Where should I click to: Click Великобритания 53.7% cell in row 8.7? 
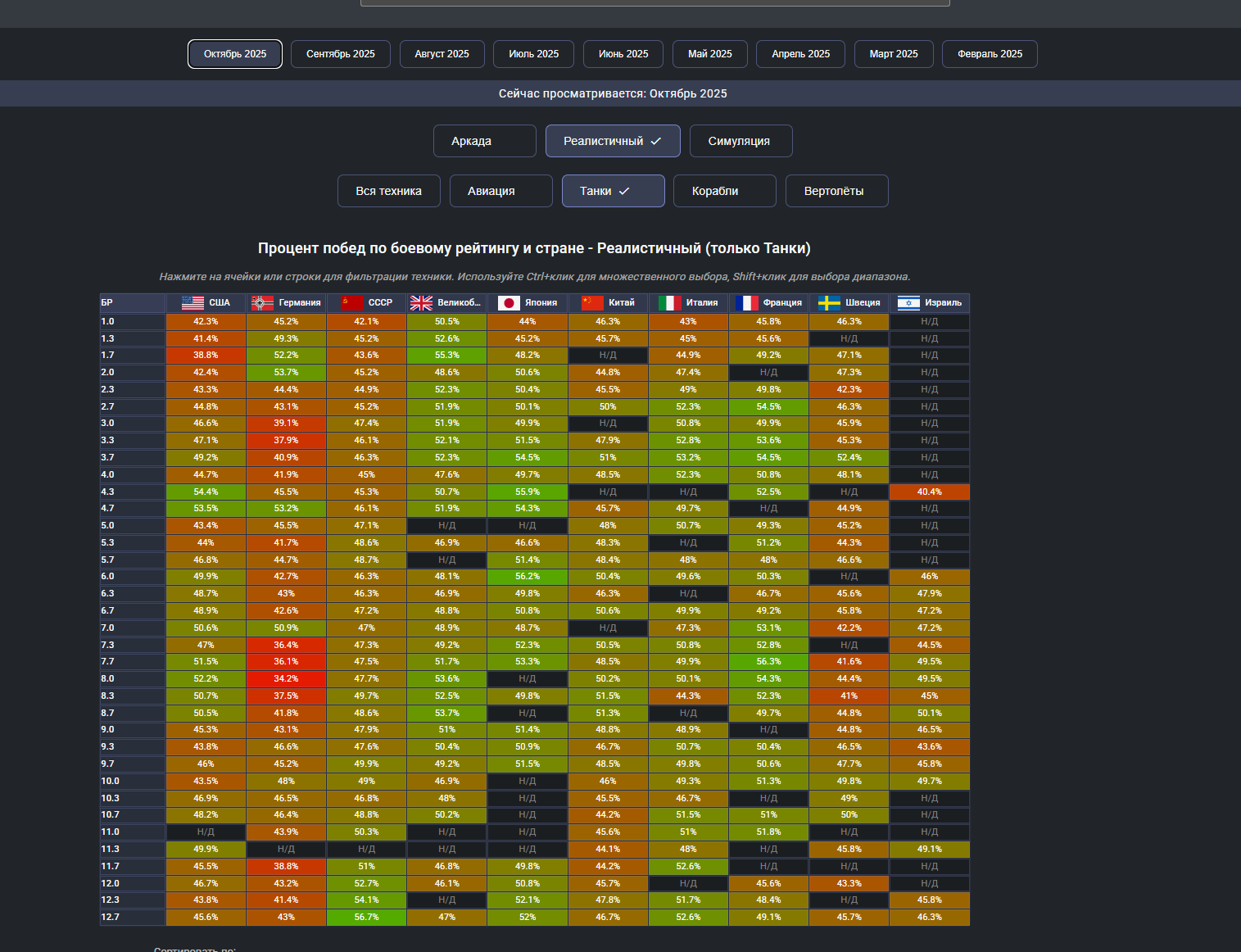tap(447, 714)
